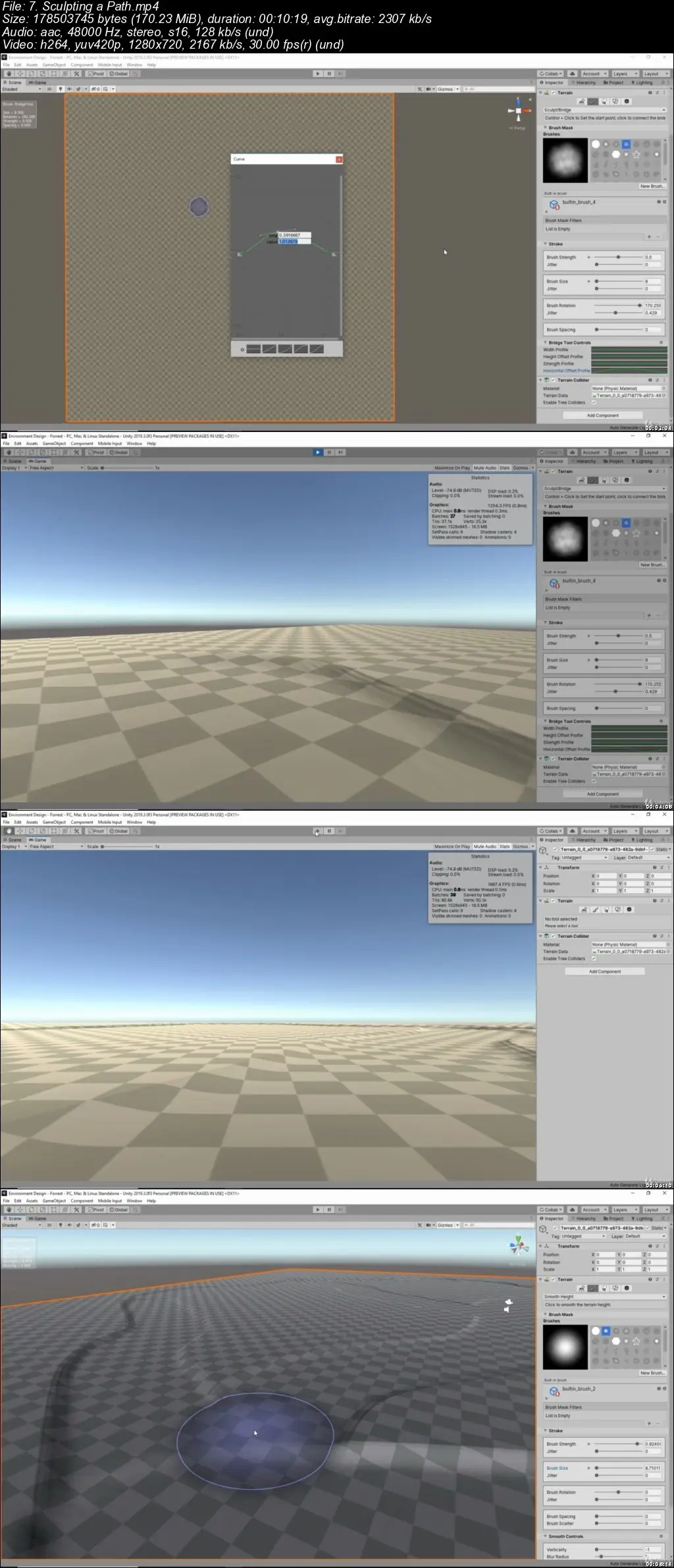
Task: Toggle Terrain component enabled checkbox in No-tool-selected frame
Action: click(554, 901)
